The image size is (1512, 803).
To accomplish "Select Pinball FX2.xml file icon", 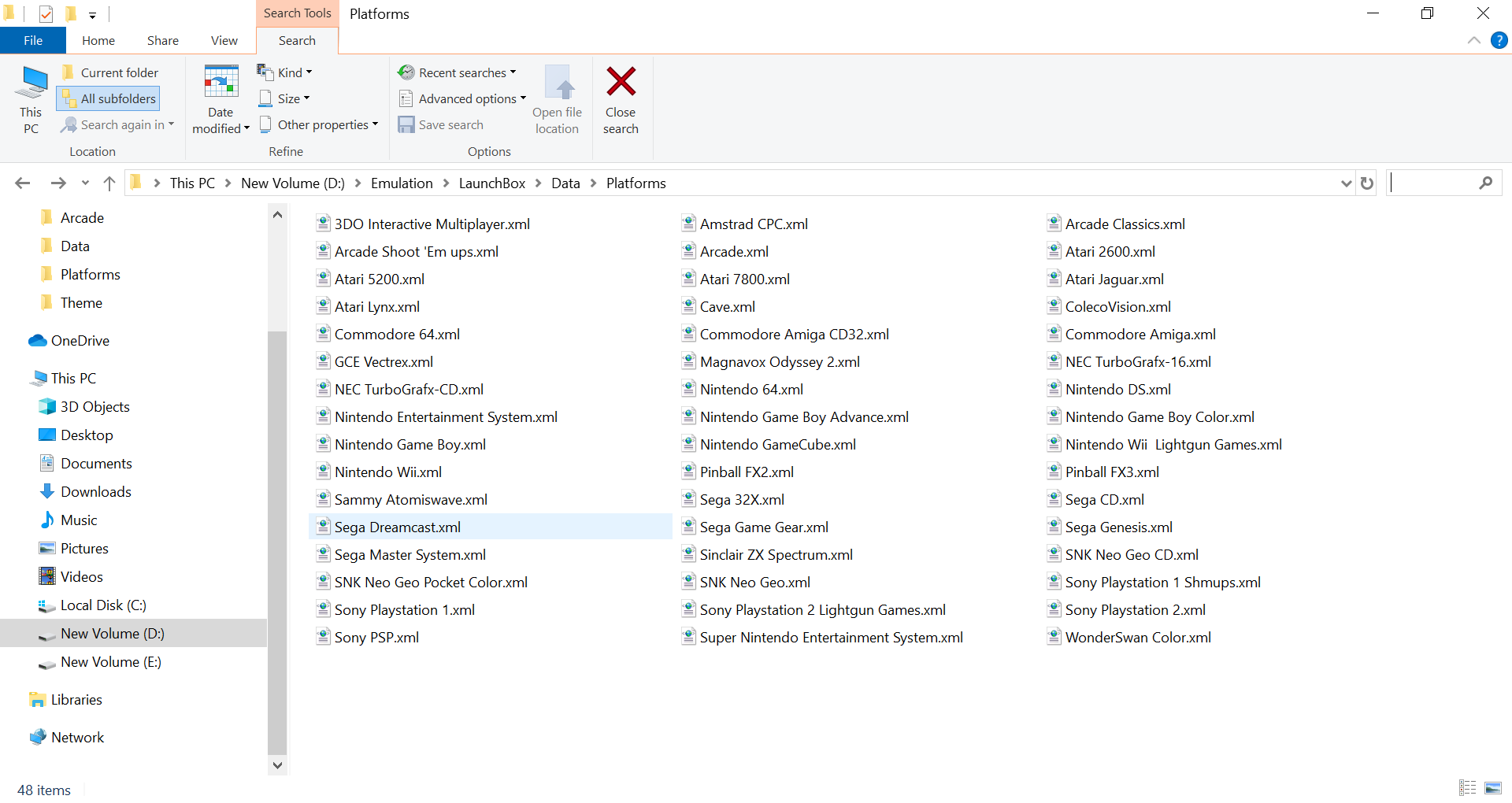I will tap(688, 472).
